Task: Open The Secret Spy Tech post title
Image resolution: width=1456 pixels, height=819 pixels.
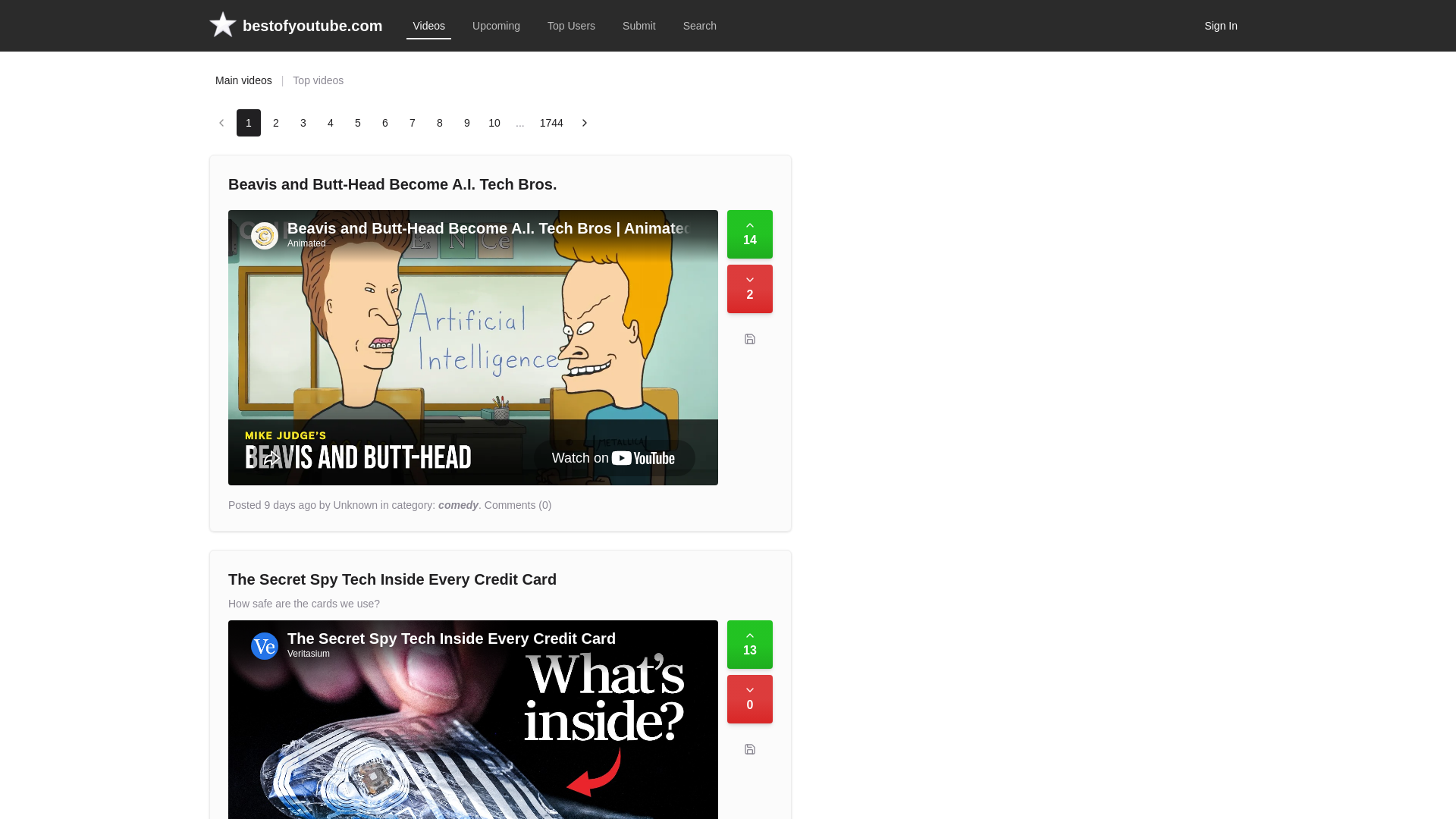Action: pos(393,579)
